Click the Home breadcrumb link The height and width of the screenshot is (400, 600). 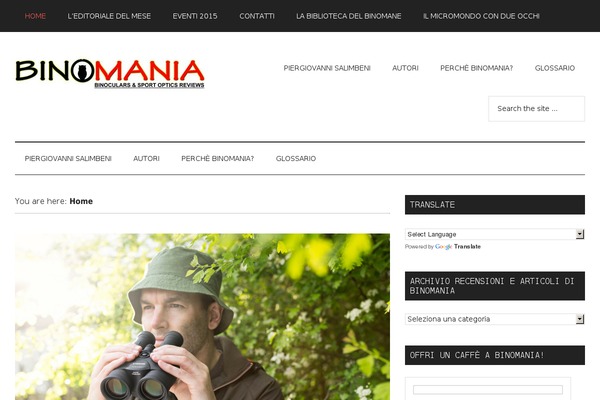pos(81,201)
